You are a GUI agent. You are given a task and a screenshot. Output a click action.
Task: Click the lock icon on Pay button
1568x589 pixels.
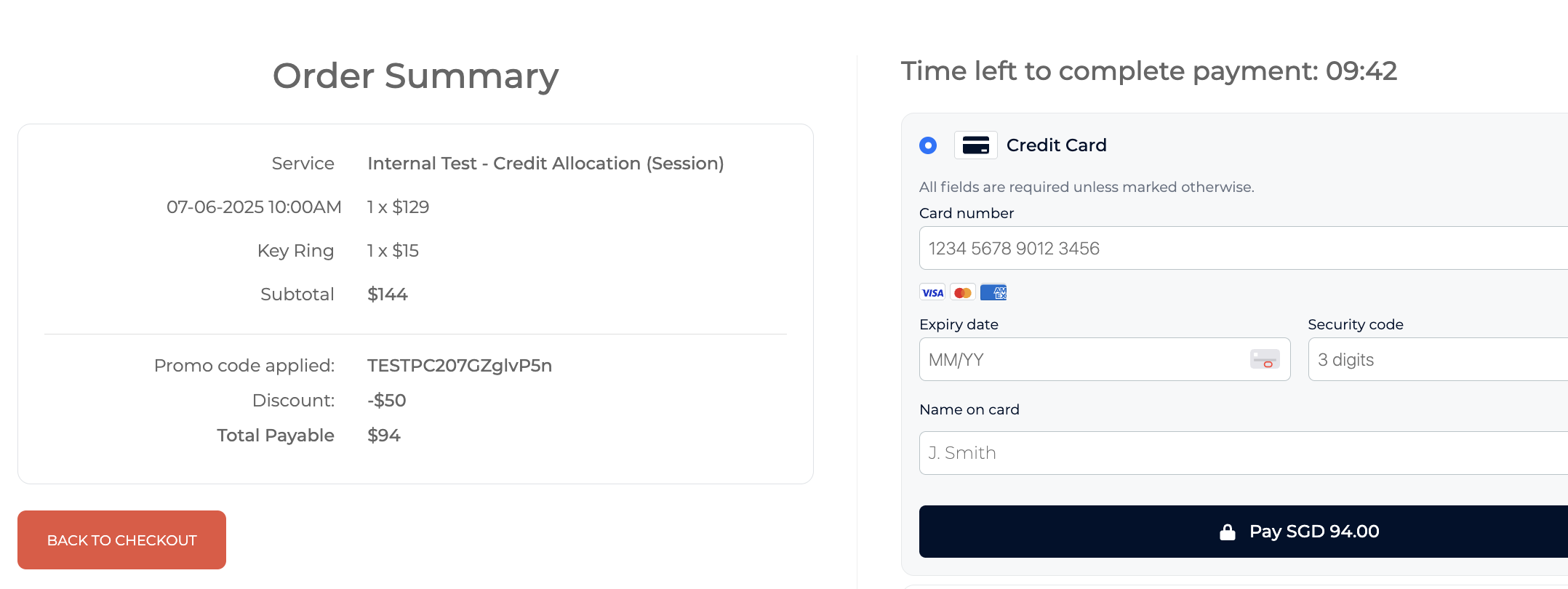1228,532
